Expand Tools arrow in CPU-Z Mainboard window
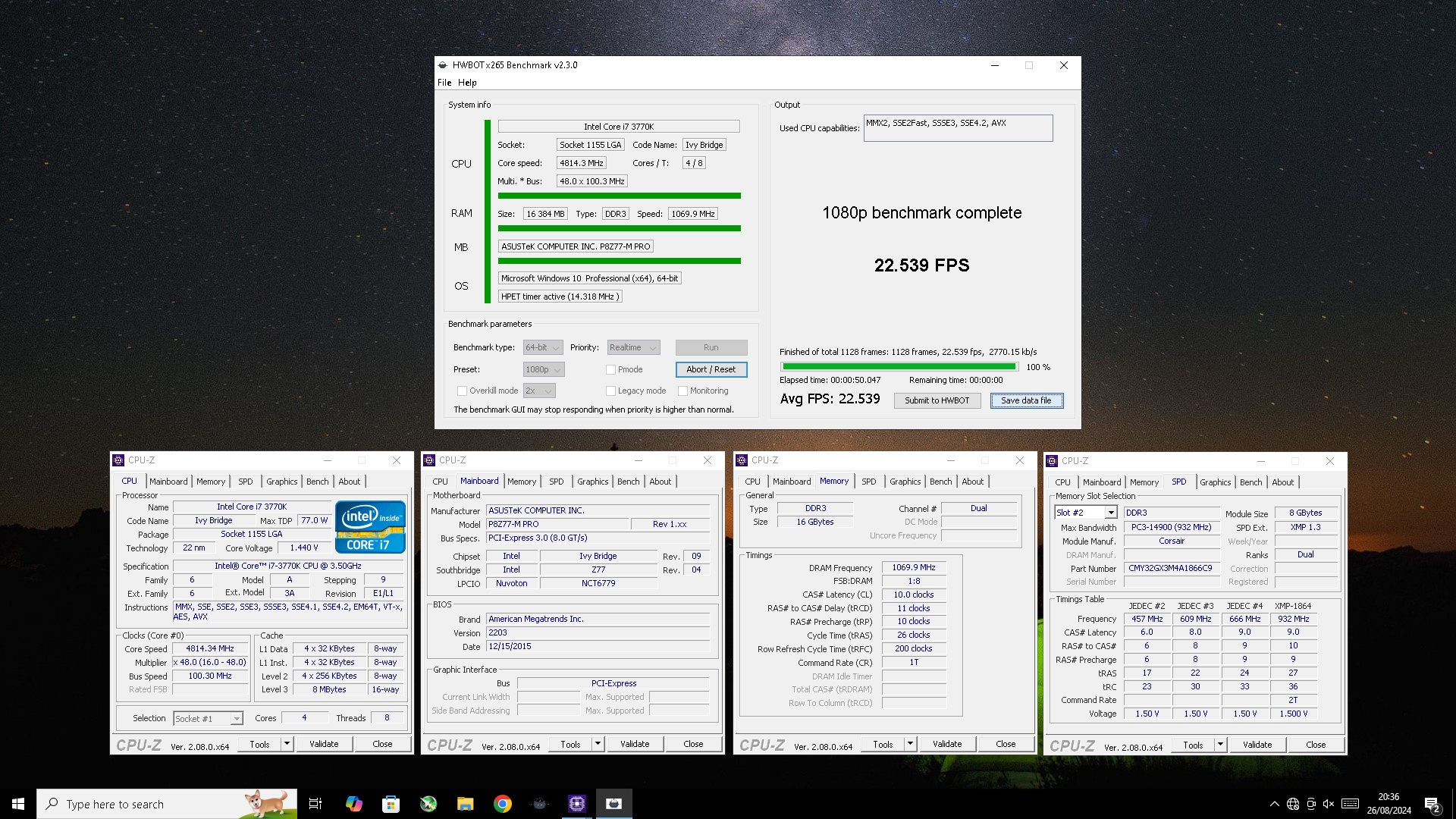 (598, 744)
